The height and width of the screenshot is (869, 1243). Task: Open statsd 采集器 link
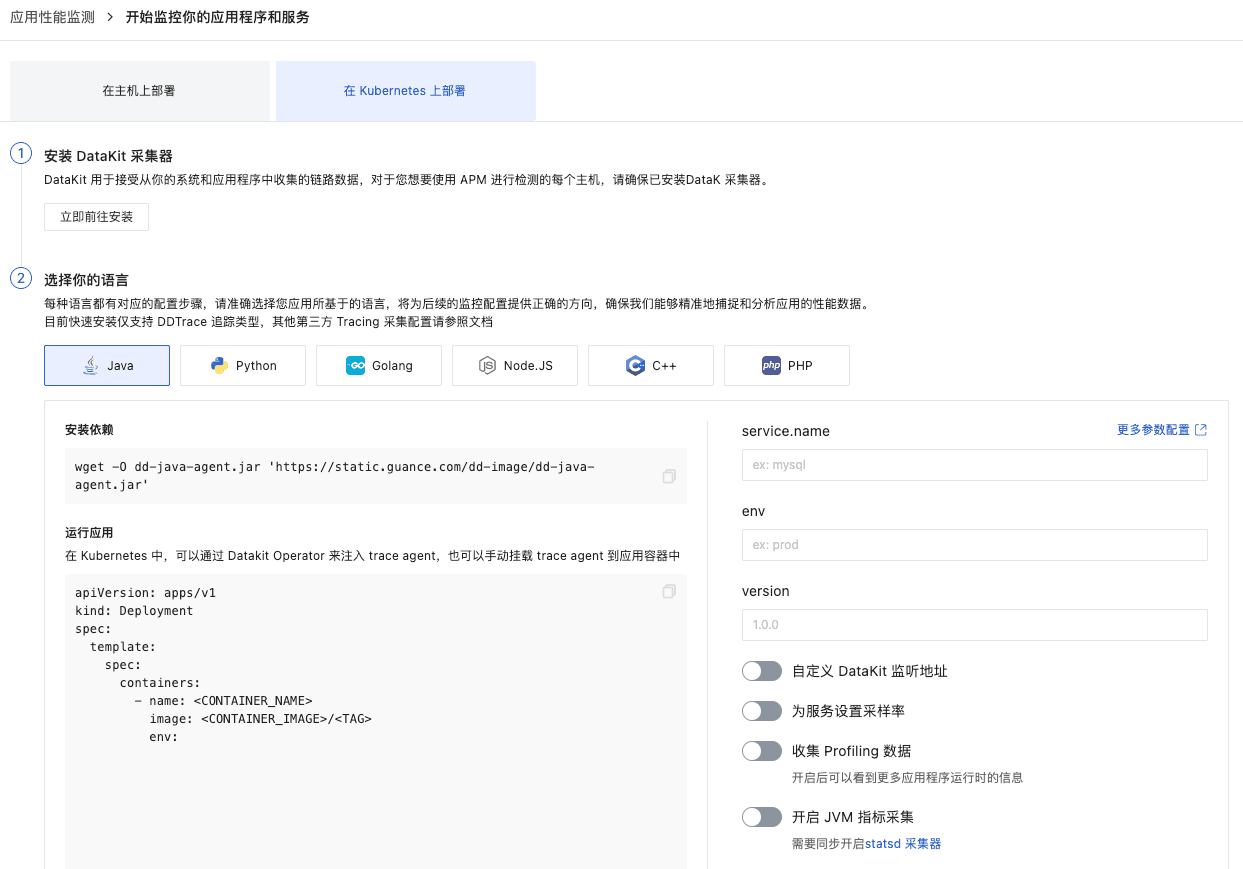click(903, 844)
